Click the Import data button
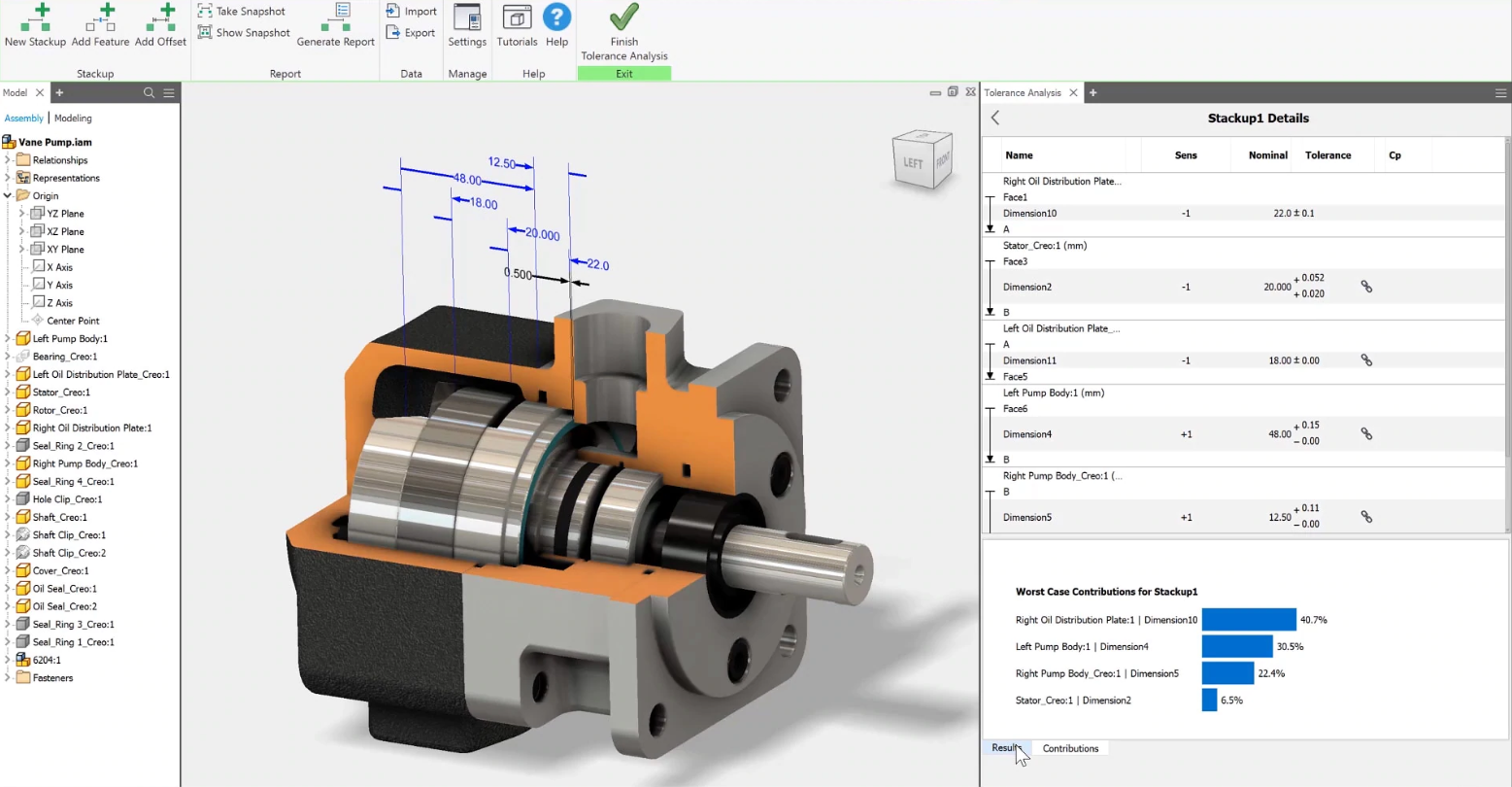This screenshot has width=1512, height=787. pos(411,12)
